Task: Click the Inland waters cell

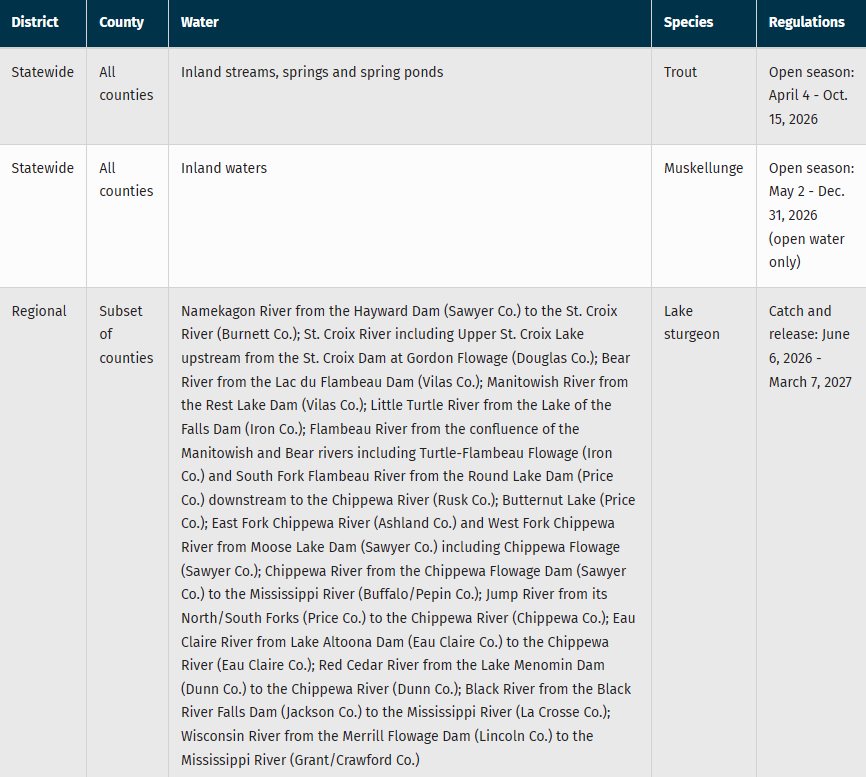Action: pyautogui.click(x=224, y=168)
